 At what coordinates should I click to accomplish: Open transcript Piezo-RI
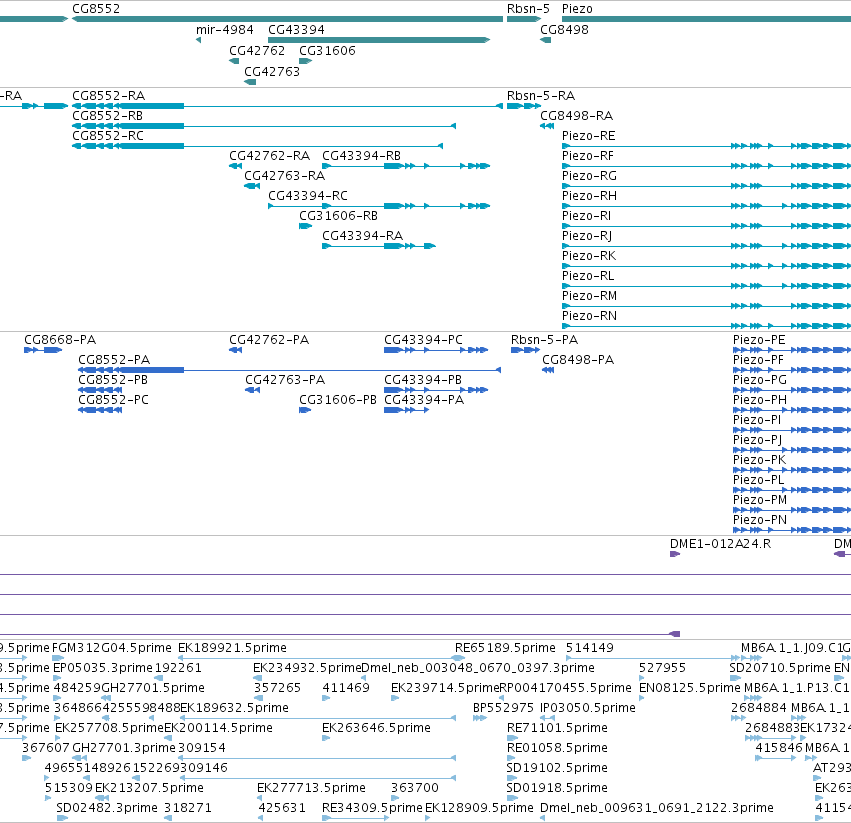coord(586,216)
